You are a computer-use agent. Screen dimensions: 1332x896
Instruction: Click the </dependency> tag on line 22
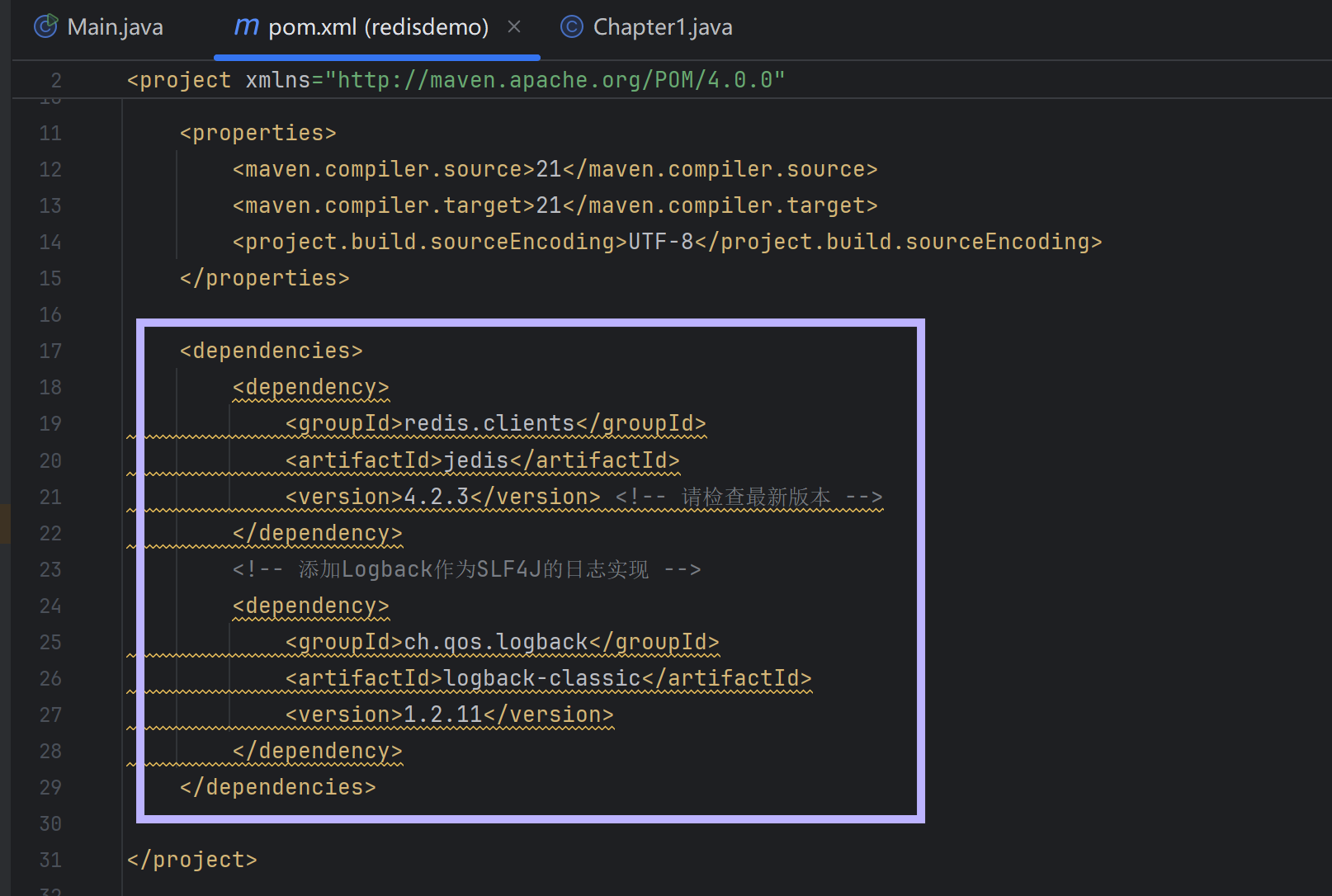coord(318,533)
